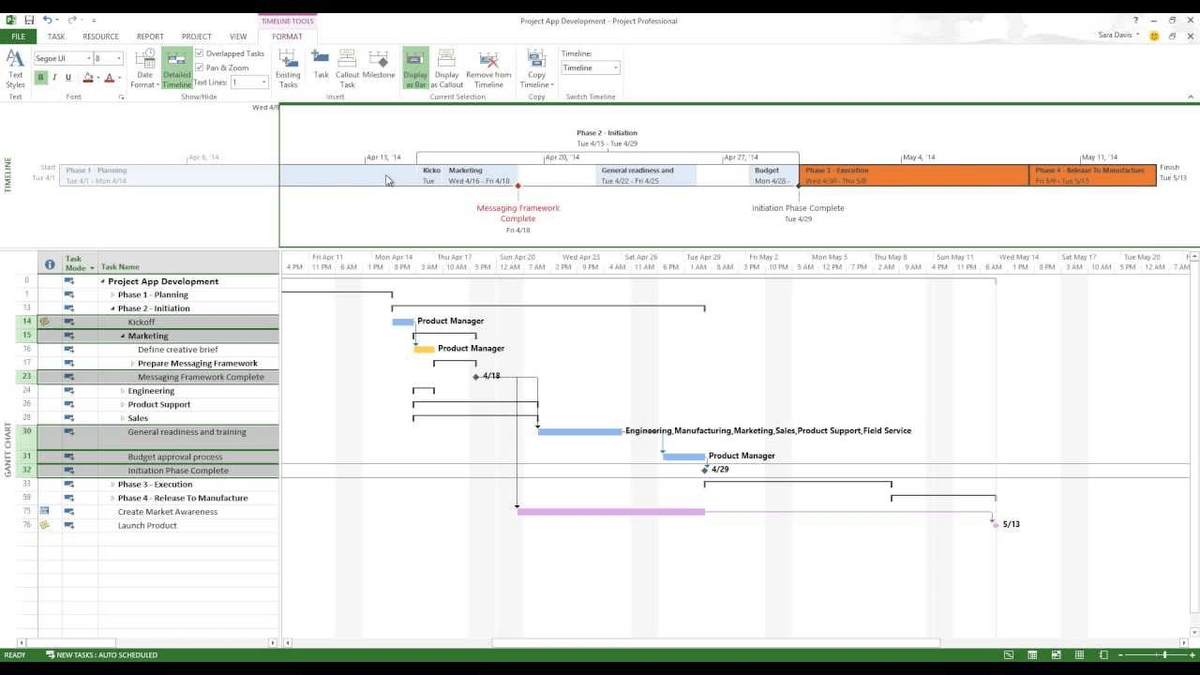Collapse Phase 2 - Initiation summary task
This screenshot has height=675, width=1200.
click(x=112, y=309)
